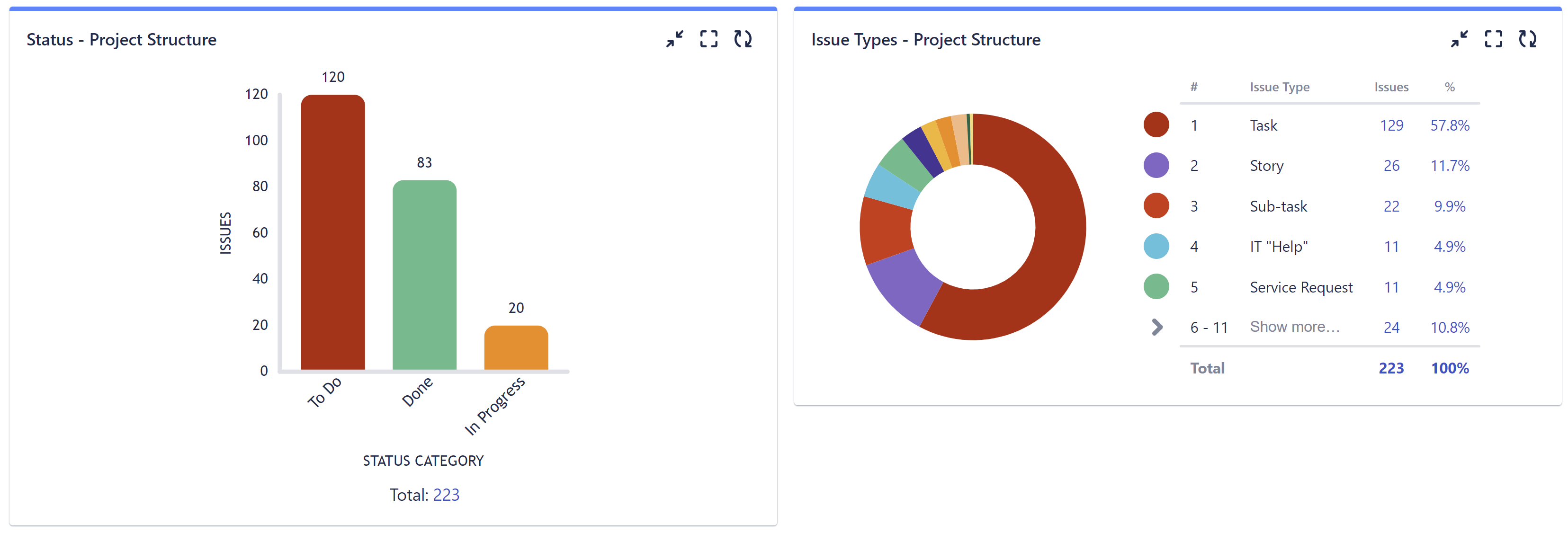The width and height of the screenshot is (1568, 533).
Task: Refresh the Issue Types gadget data
Action: 1528,39
